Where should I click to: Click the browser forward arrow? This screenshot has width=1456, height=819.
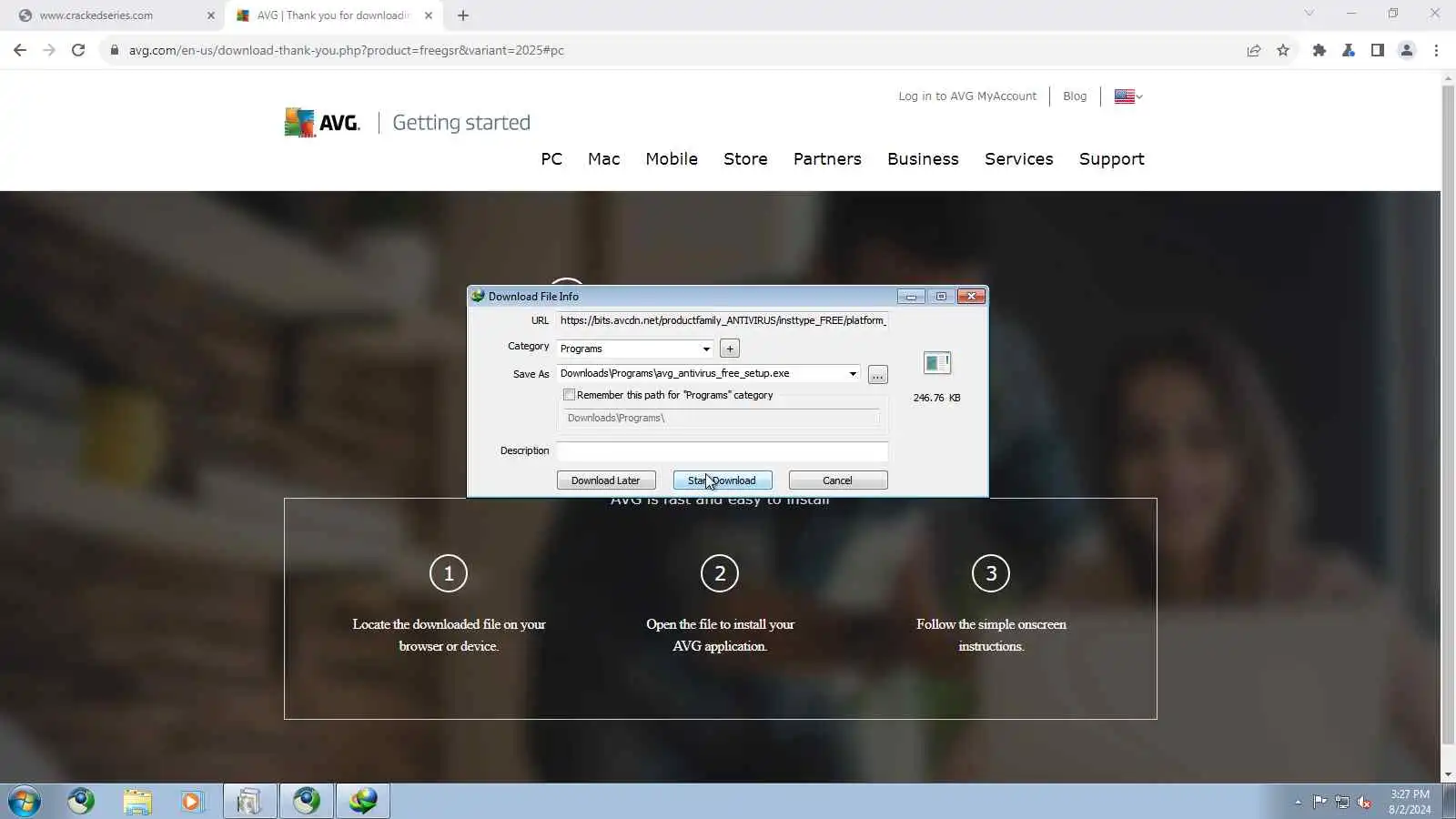point(49,50)
